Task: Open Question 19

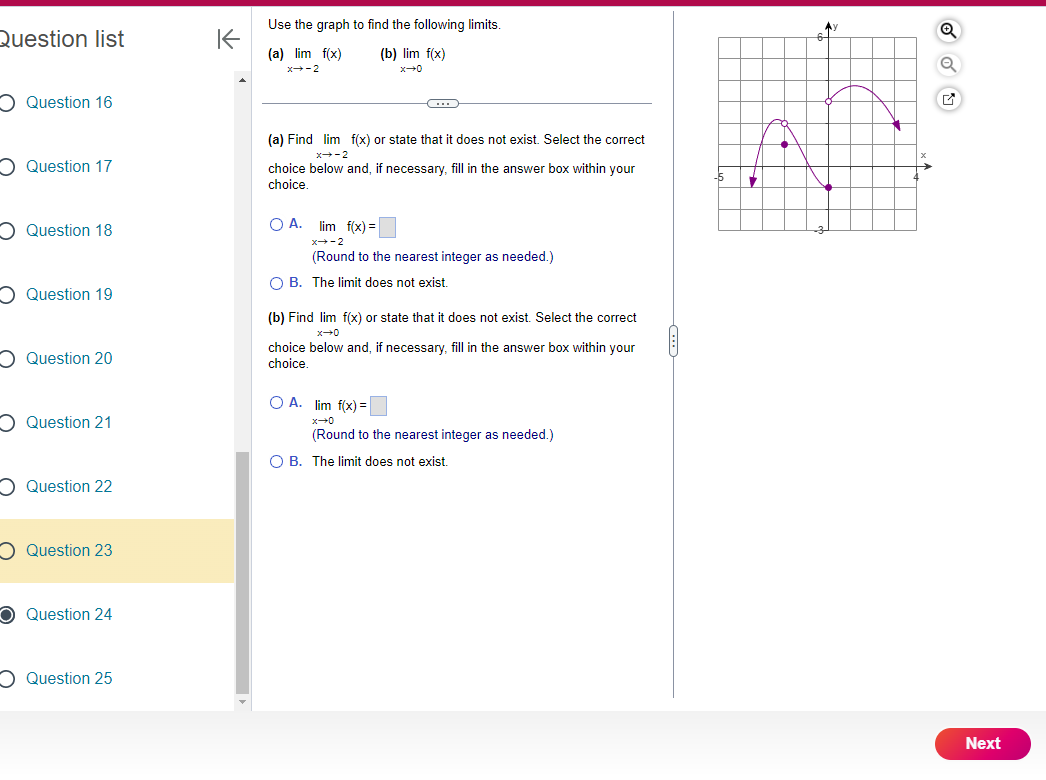Action: coord(69,294)
